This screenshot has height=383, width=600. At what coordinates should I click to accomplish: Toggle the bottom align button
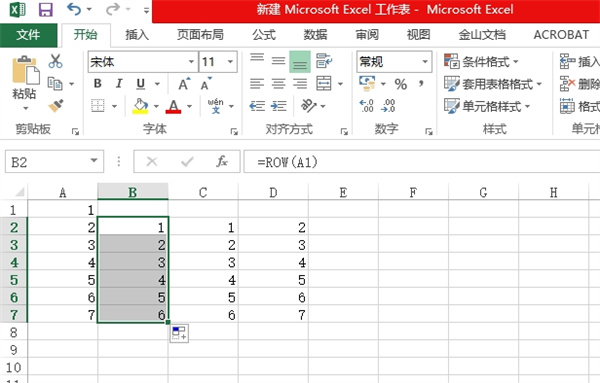coord(300,61)
